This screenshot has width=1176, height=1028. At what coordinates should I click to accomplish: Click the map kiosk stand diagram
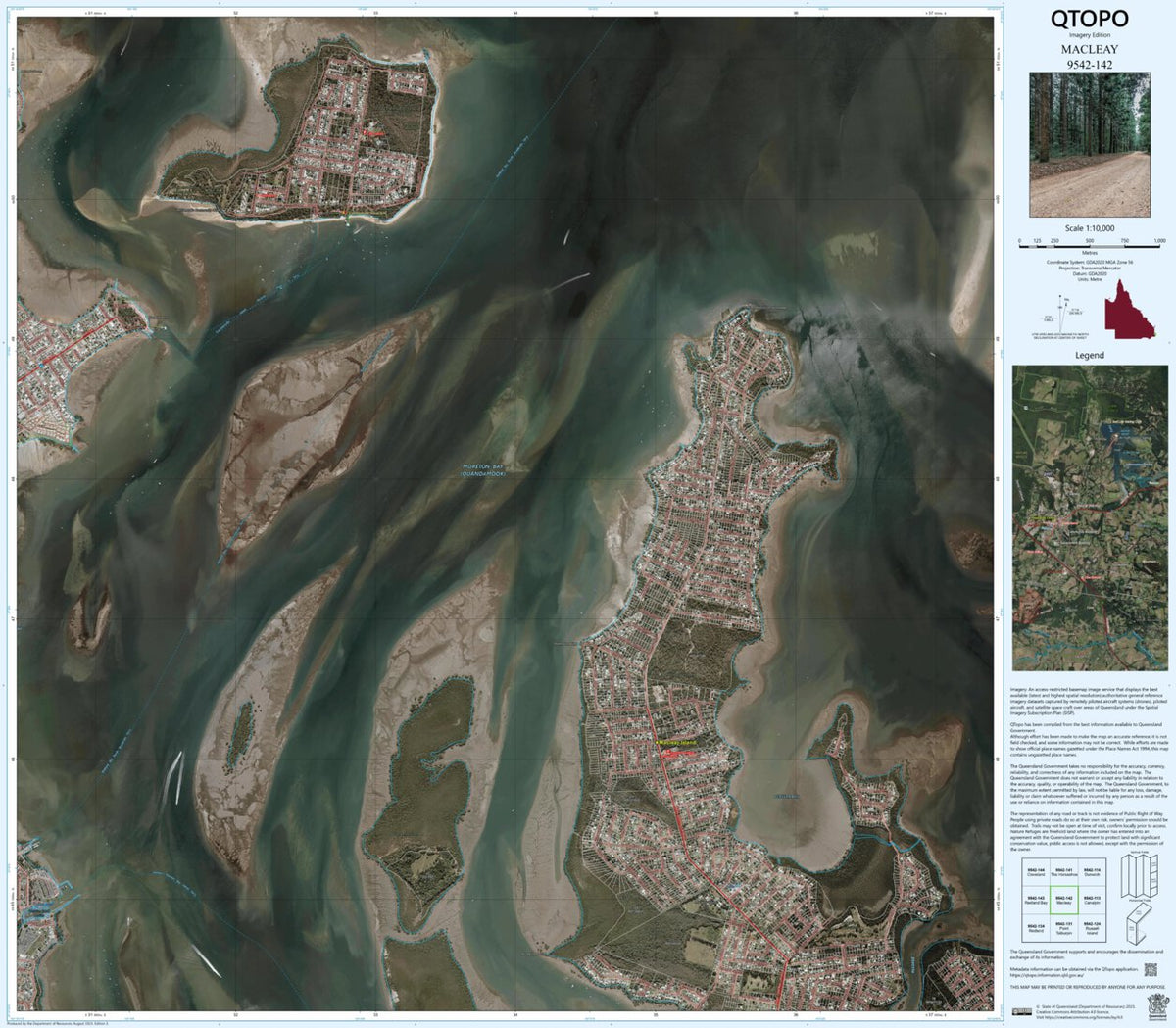click(x=1137, y=924)
